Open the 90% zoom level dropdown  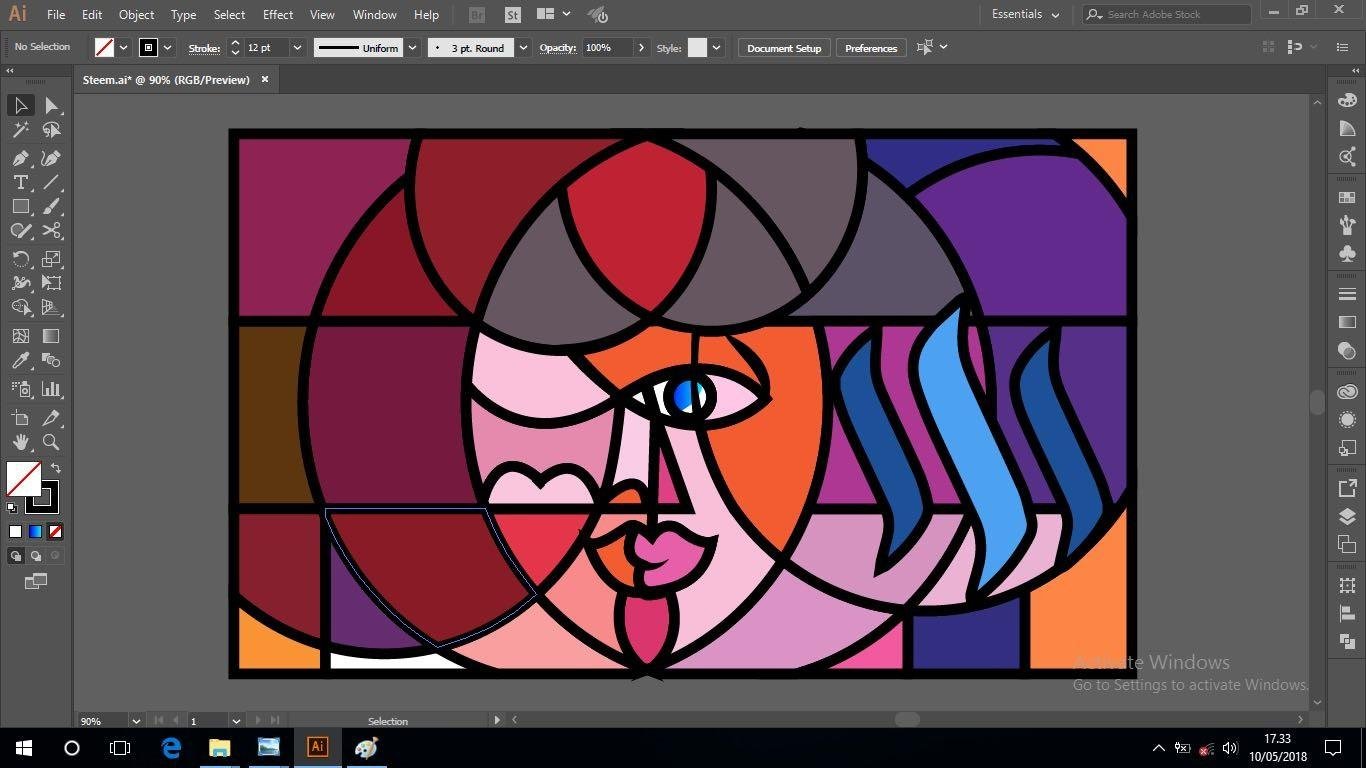[x=135, y=721]
